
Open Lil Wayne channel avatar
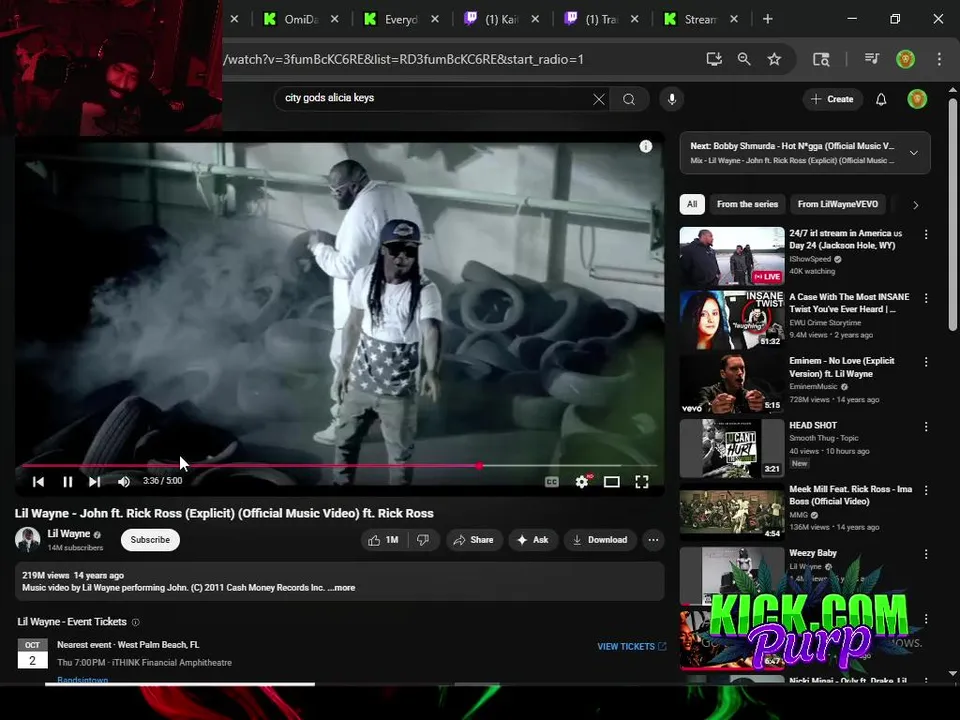coord(28,539)
